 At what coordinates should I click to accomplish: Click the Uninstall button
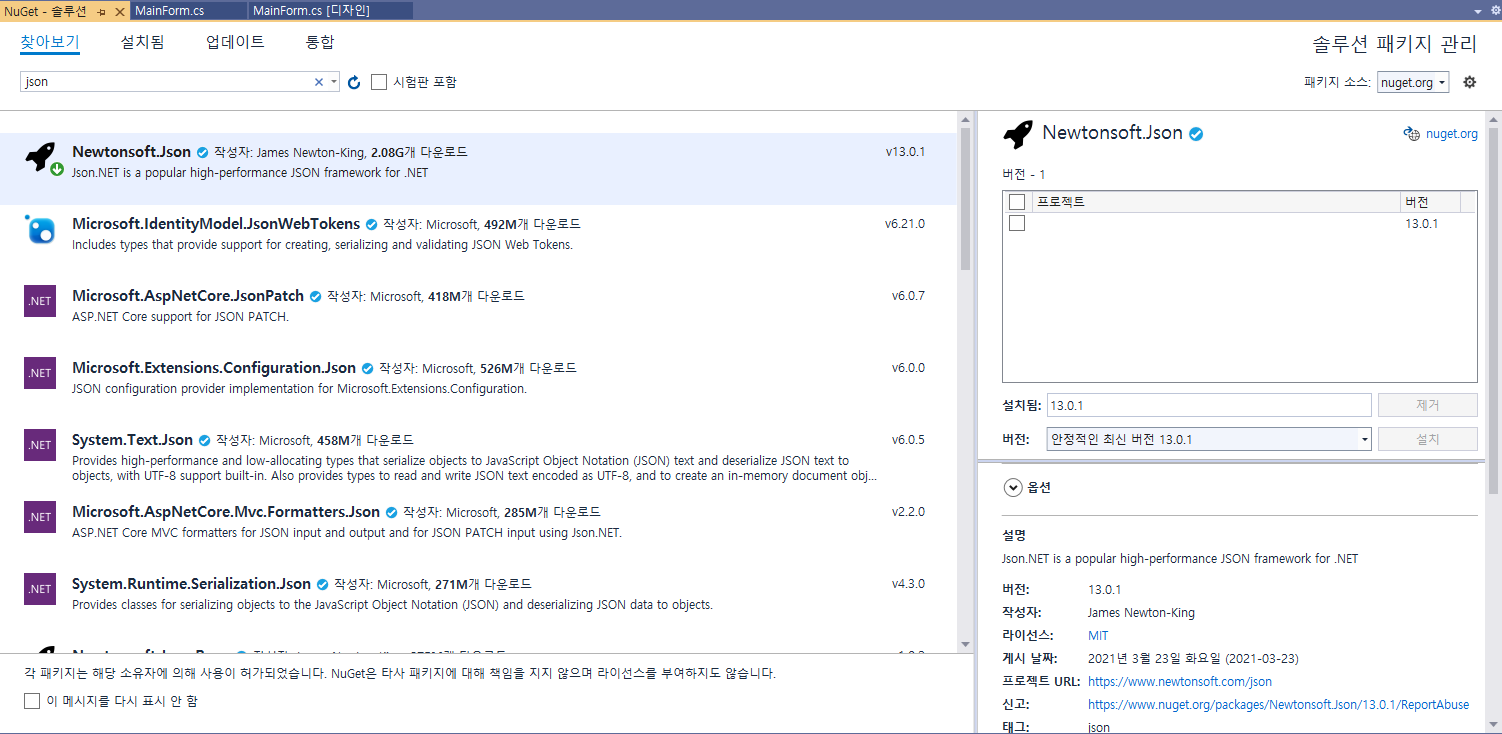(1427, 405)
